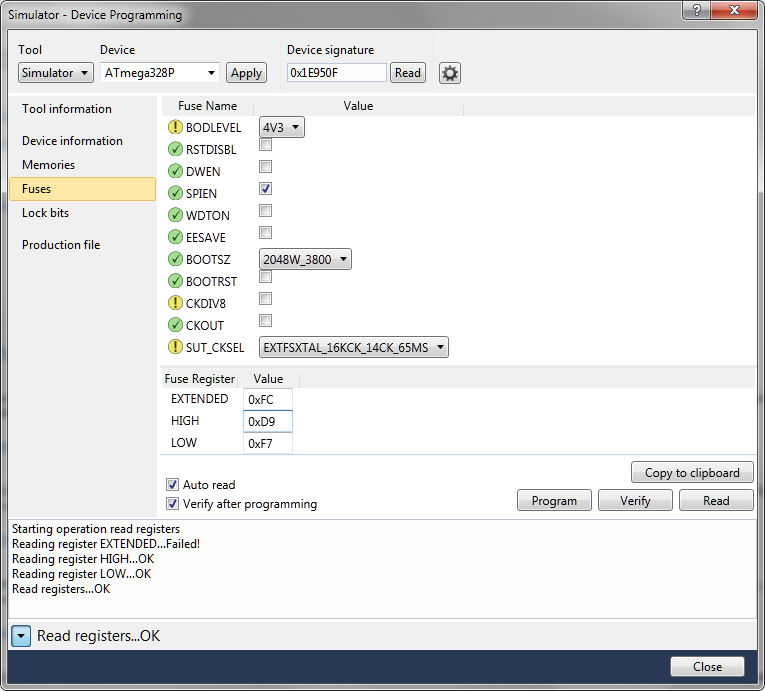Viewport: 765px width, 691px height.
Task: Click the Close button at bottom
Action: 707,667
